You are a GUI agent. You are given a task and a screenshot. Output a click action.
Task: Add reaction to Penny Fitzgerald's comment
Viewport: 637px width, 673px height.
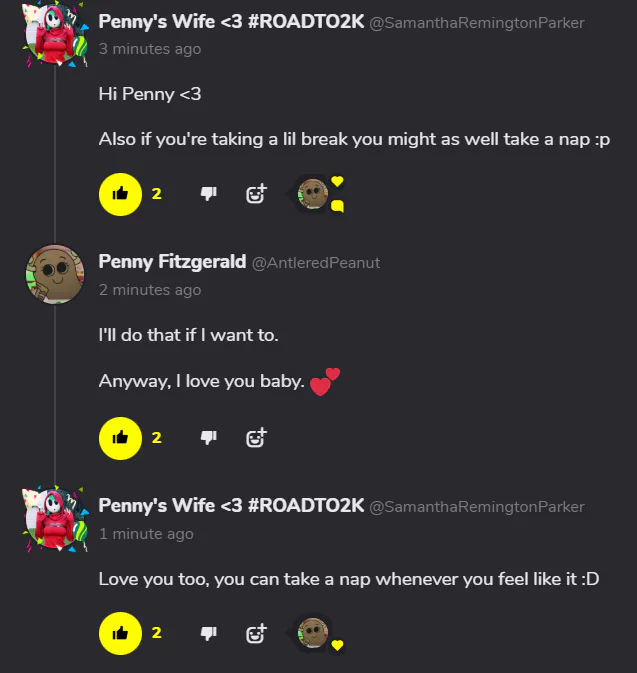coord(256,437)
